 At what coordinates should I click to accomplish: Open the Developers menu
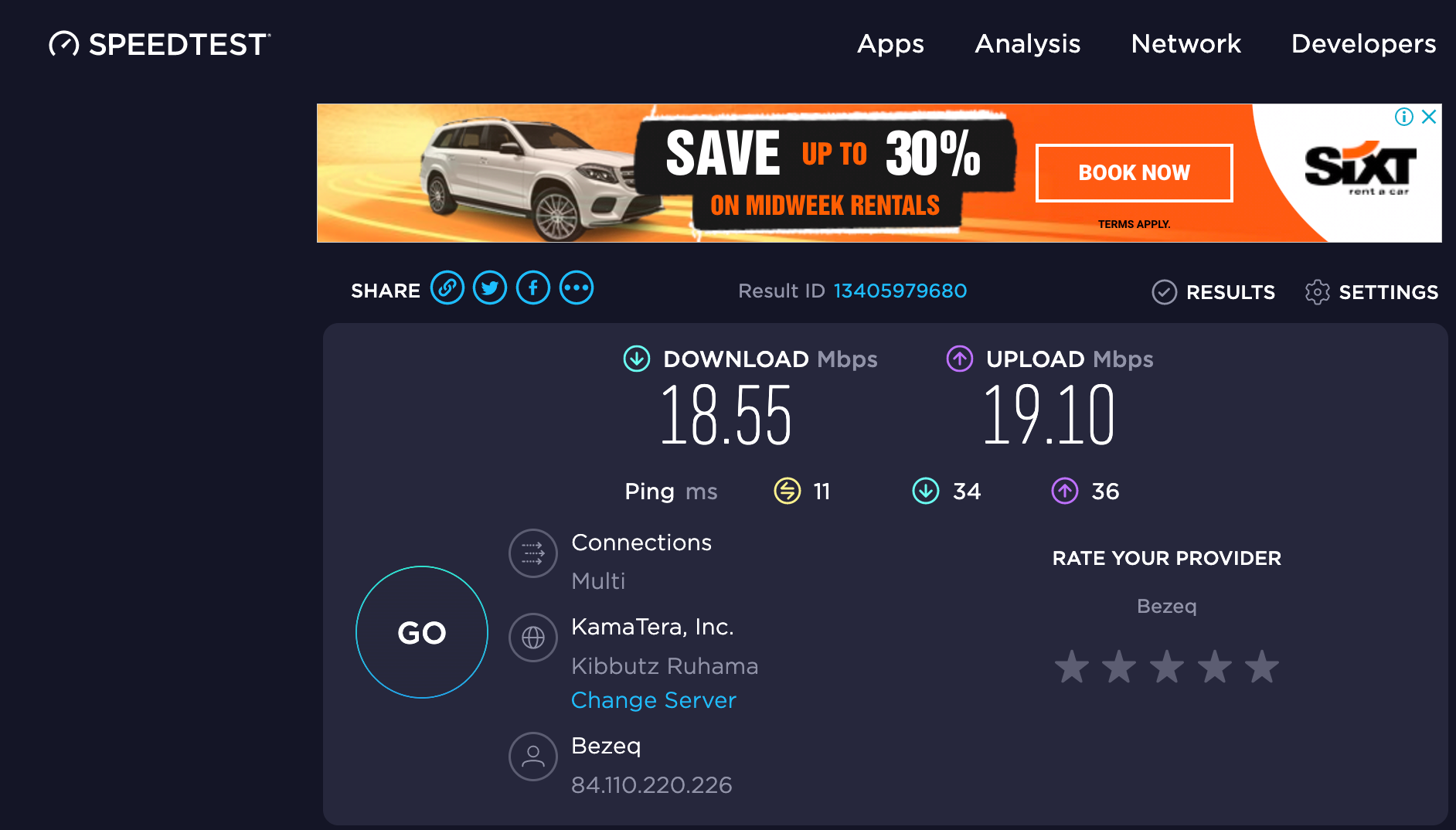1363,44
